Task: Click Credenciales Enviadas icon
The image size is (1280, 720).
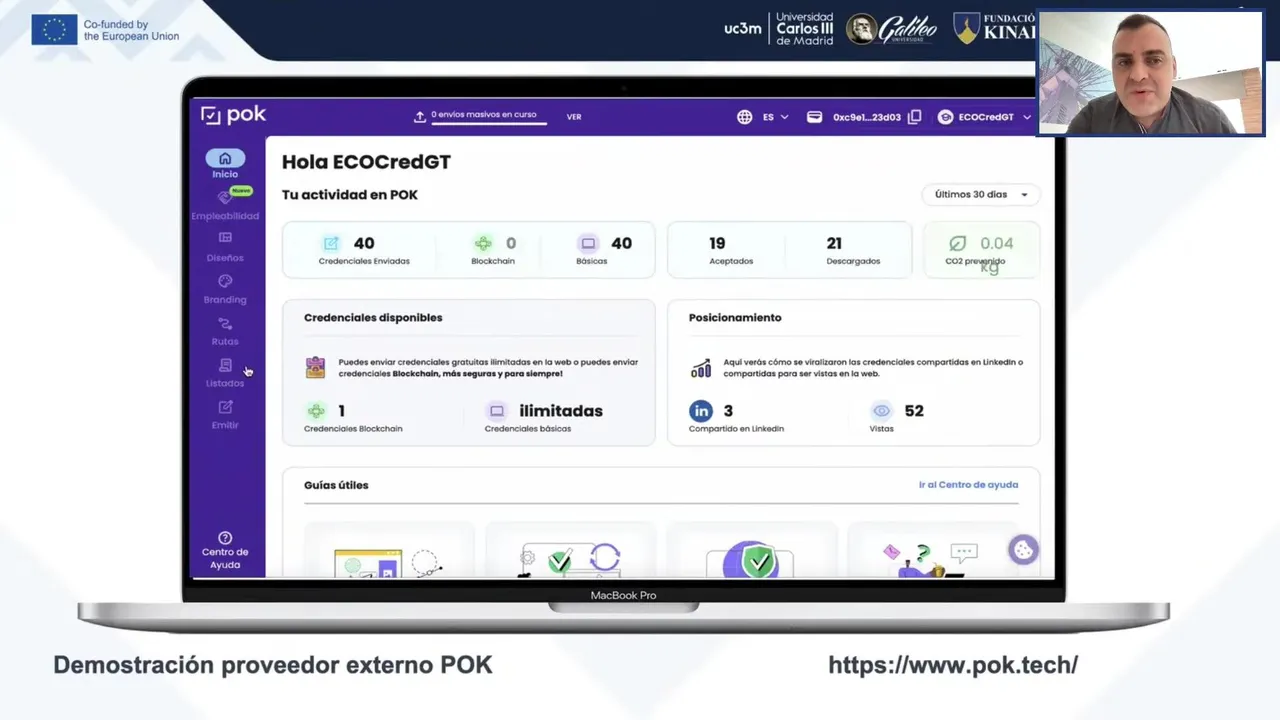Action: click(x=331, y=243)
